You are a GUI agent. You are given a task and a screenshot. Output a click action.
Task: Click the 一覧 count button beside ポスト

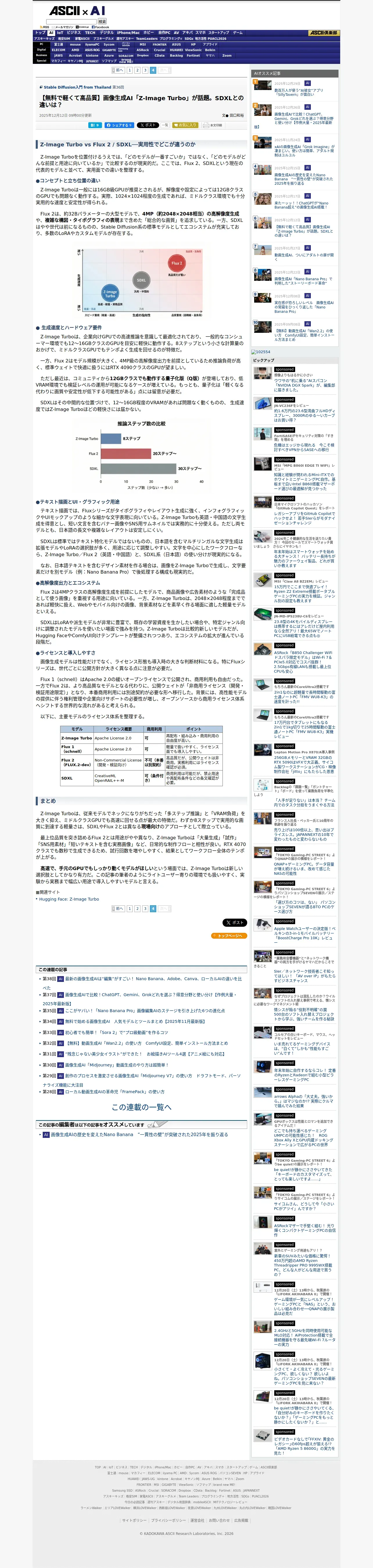pyautogui.click(x=164, y=125)
